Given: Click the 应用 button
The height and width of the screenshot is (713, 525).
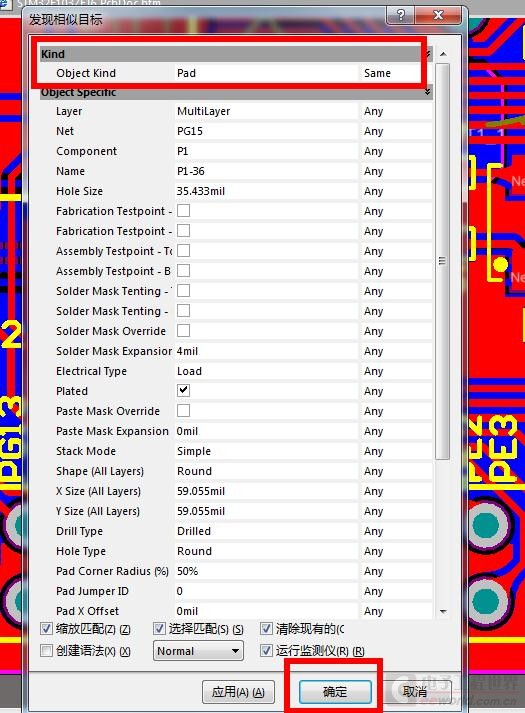Looking at the screenshot, I should pos(238,692).
